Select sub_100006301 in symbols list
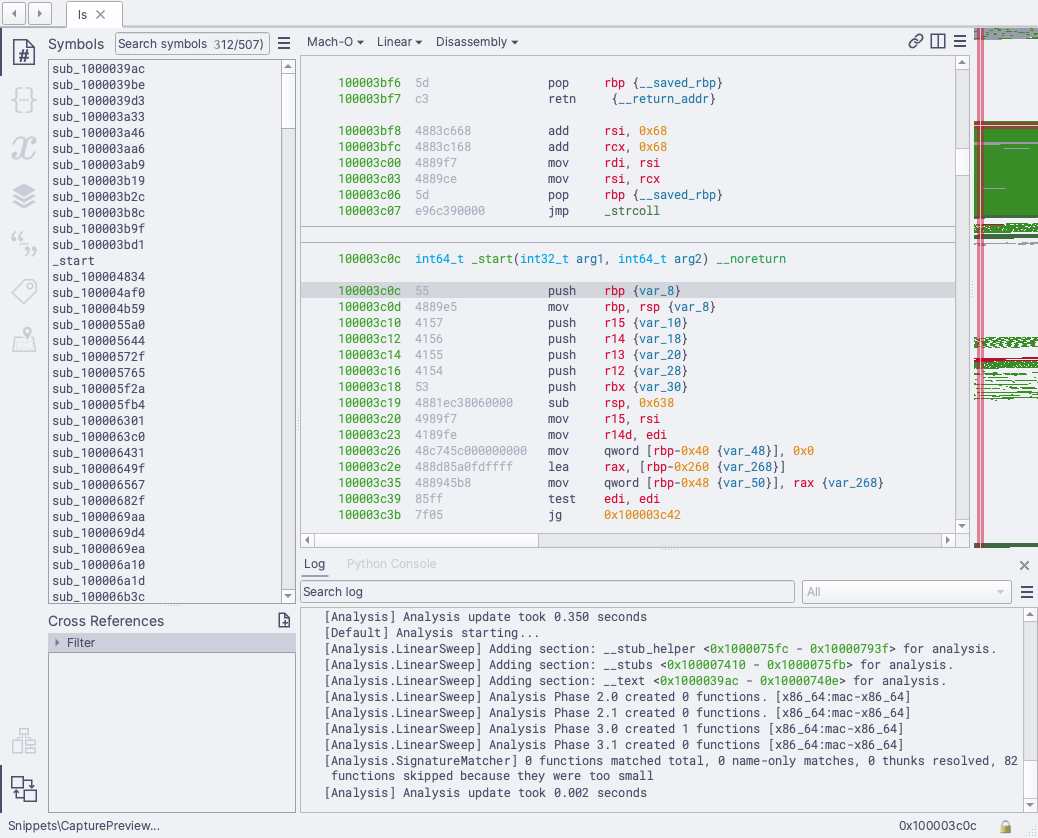 165,421
